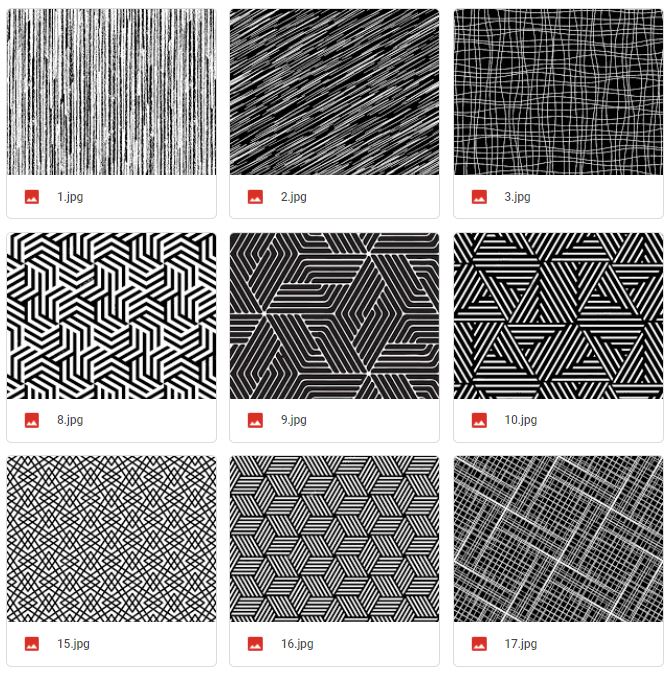Click the image file icon beside 10.jpg

479,420
